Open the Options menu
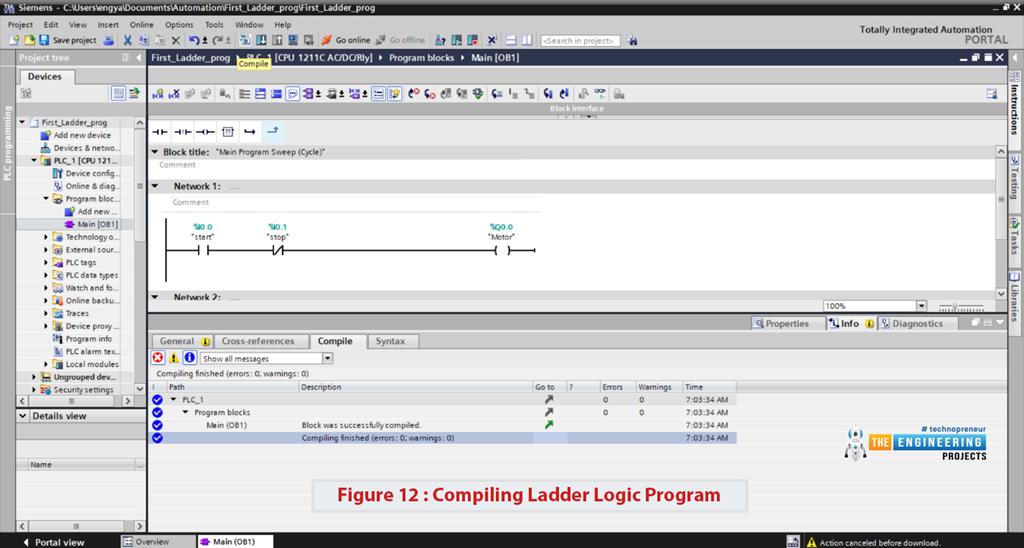This screenshot has width=1024, height=548. click(179, 25)
